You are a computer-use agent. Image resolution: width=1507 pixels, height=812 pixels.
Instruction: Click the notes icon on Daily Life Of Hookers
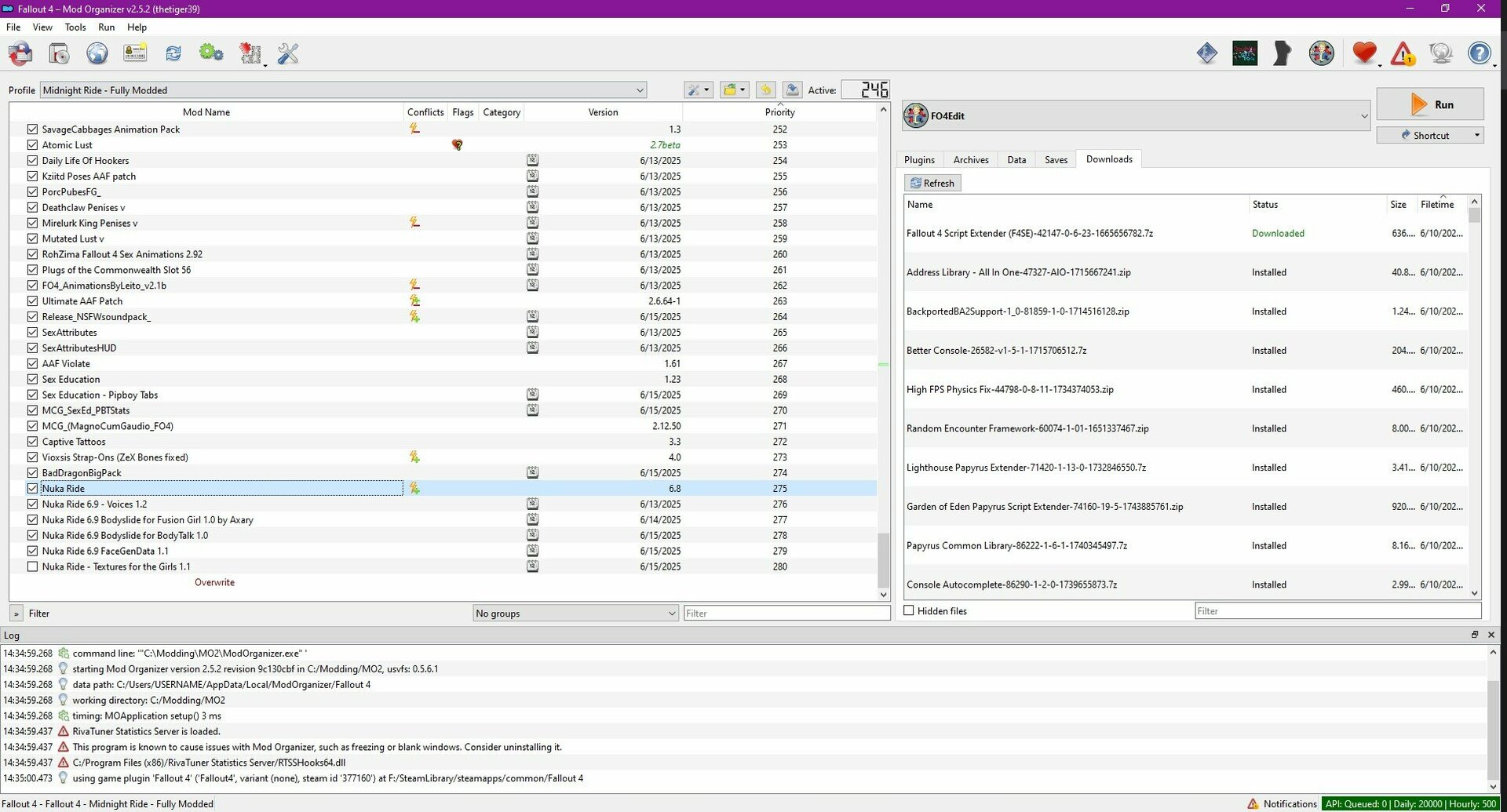[532, 161]
